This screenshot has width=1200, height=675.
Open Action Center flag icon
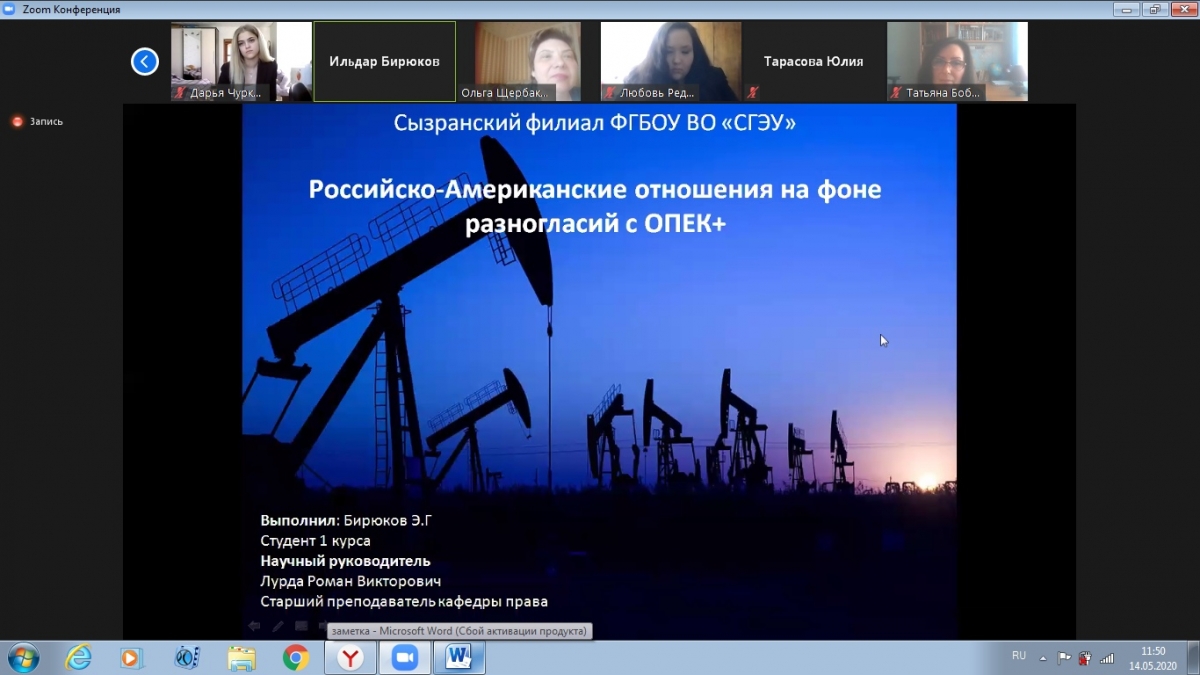pos(1064,658)
